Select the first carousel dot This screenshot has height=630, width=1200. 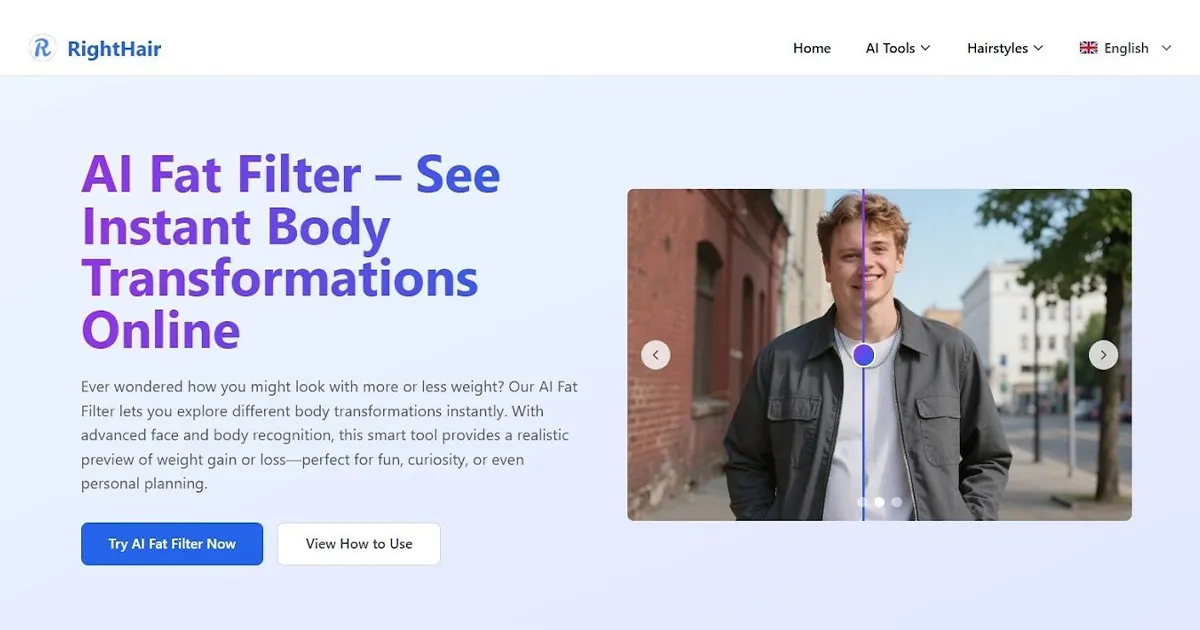coord(862,502)
